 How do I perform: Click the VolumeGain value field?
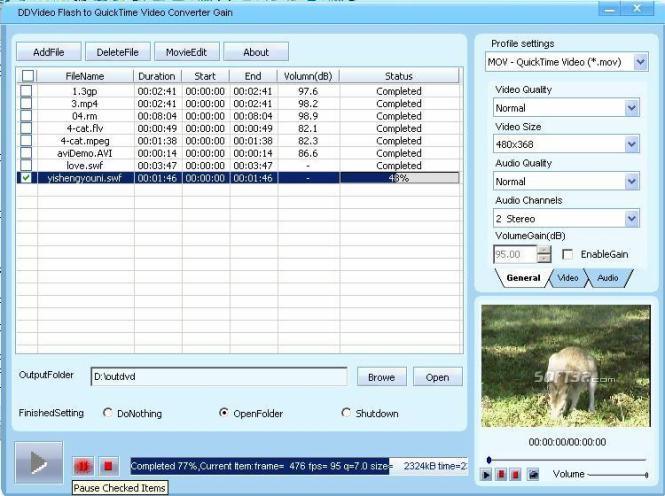point(516,254)
